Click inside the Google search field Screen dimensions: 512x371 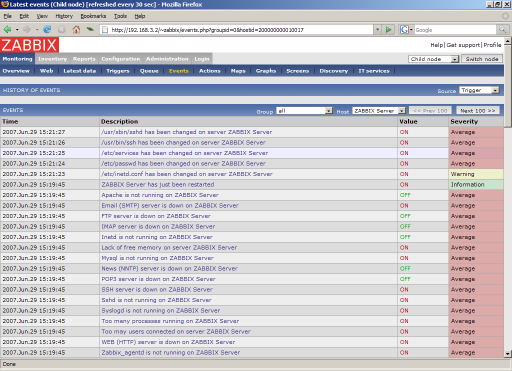(455, 30)
